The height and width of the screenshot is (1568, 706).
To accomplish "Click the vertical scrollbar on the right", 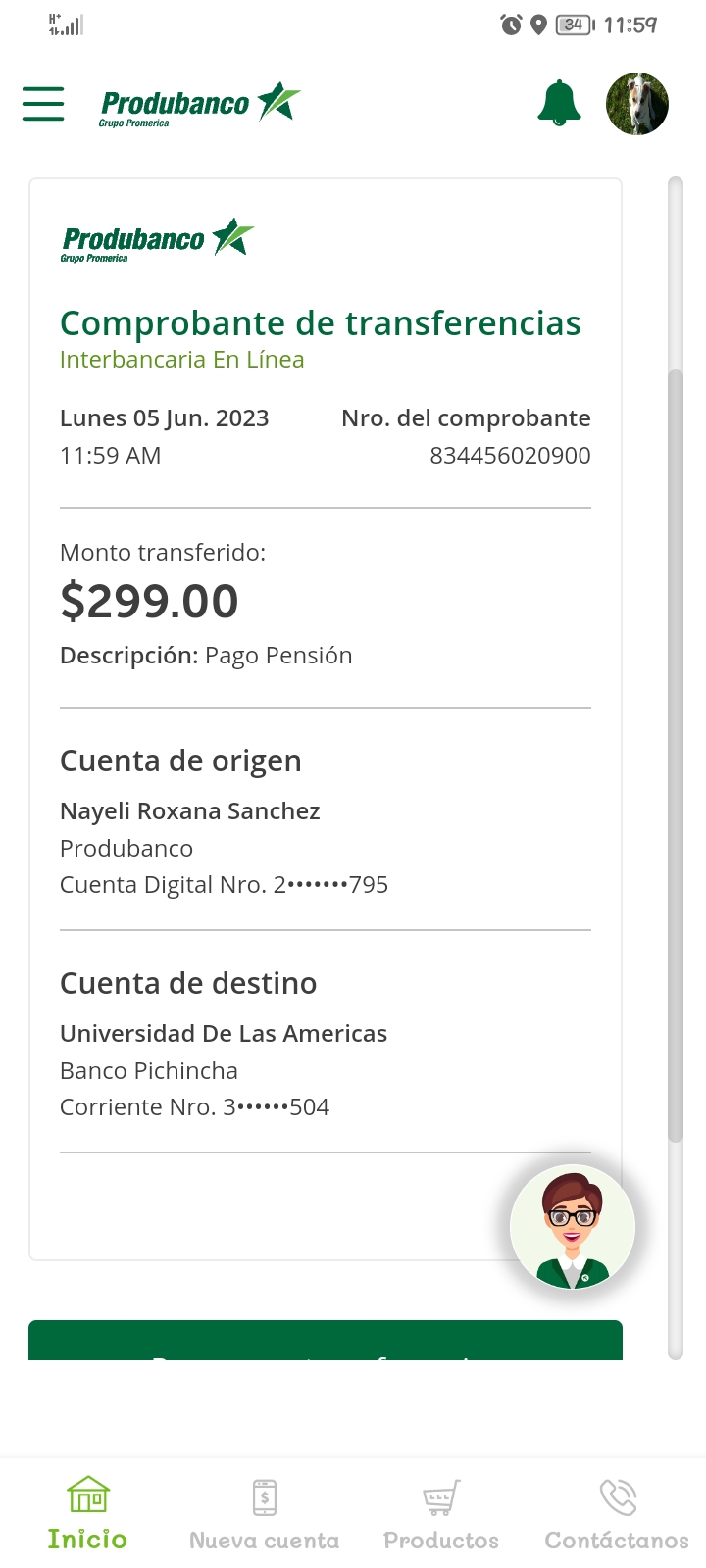I will tap(675, 755).
